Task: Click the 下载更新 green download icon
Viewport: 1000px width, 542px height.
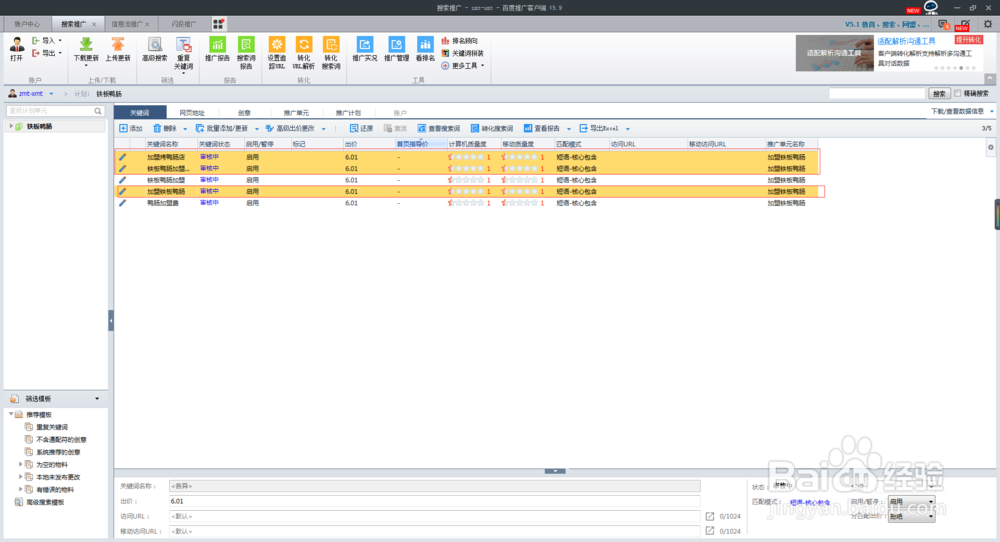Action: point(85,44)
